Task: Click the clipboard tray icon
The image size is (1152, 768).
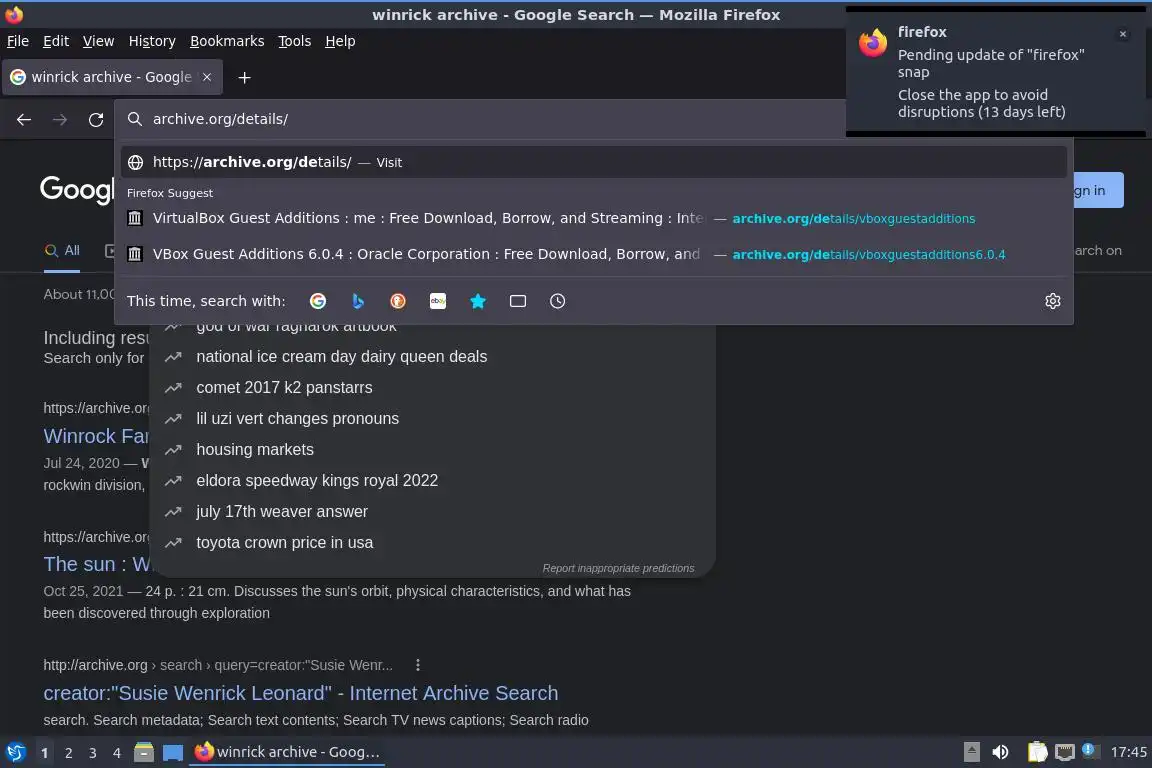Action: pos(1037,752)
